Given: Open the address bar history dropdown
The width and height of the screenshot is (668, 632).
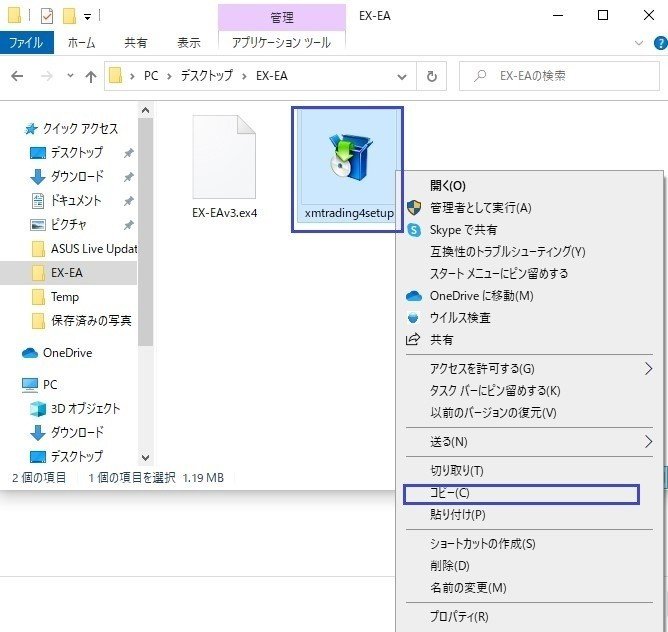Looking at the screenshot, I should [401, 77].
